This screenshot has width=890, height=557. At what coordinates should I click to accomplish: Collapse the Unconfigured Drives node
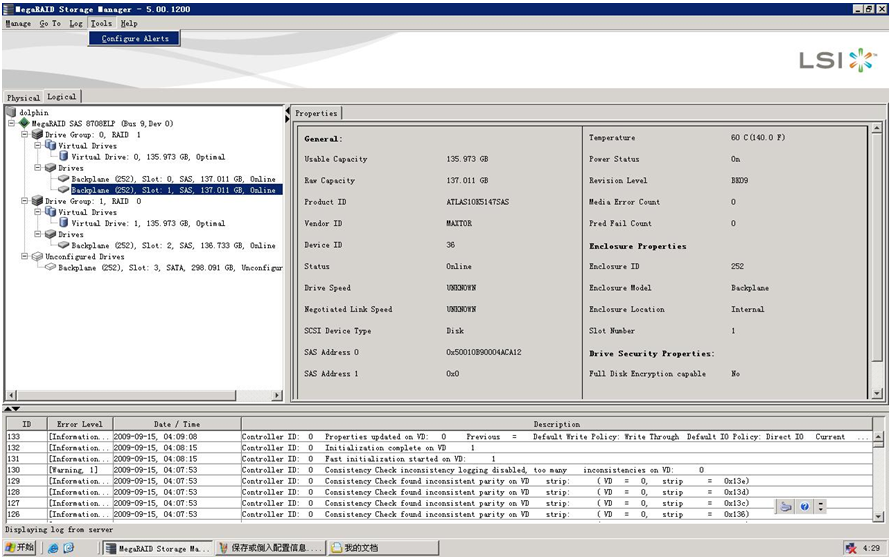(x=24, y=257)
